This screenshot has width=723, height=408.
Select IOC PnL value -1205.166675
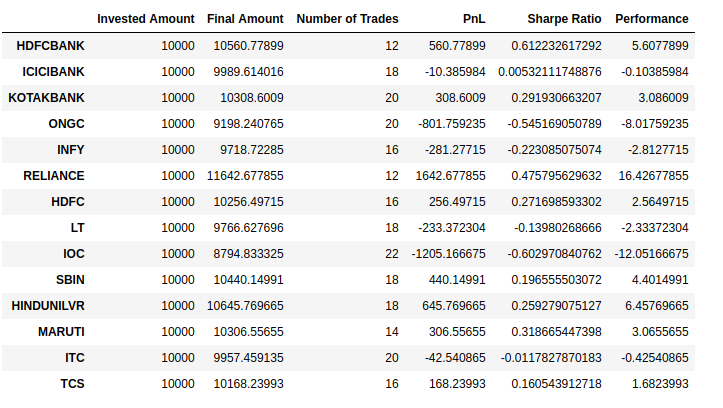point(448,254)
